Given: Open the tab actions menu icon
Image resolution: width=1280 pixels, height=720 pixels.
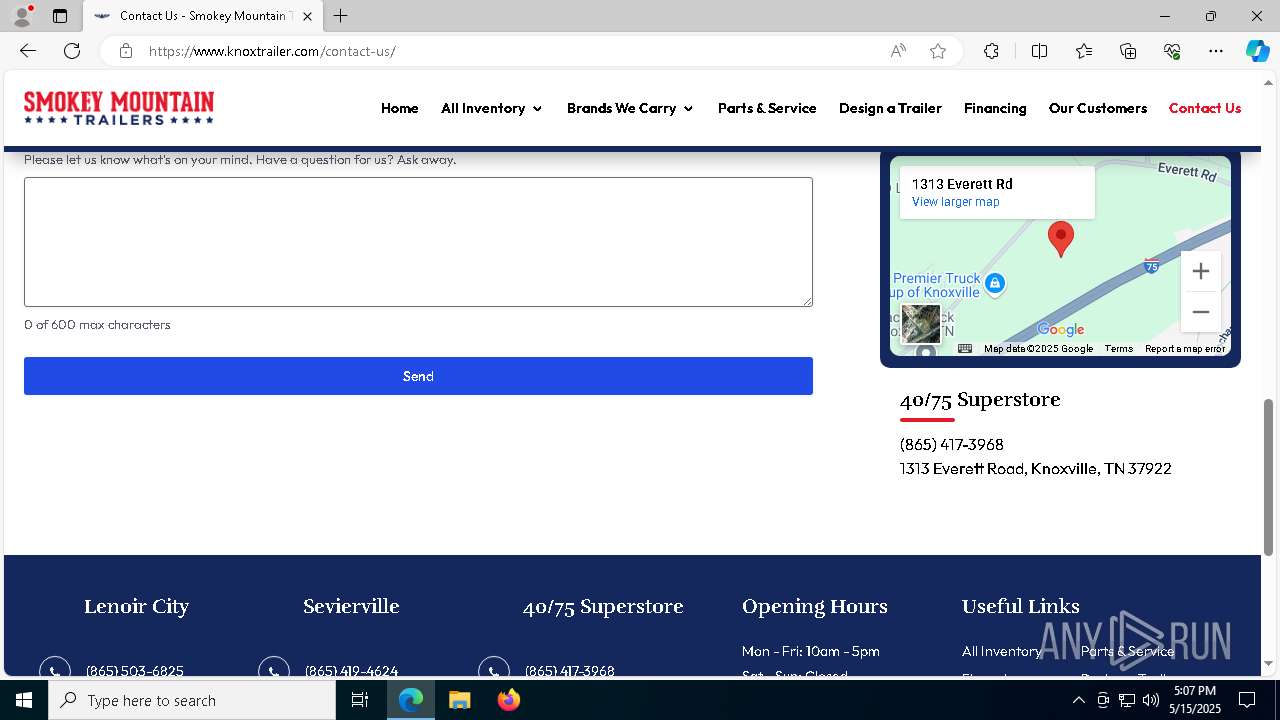Looking at the screenshot, I should point(60,16).
